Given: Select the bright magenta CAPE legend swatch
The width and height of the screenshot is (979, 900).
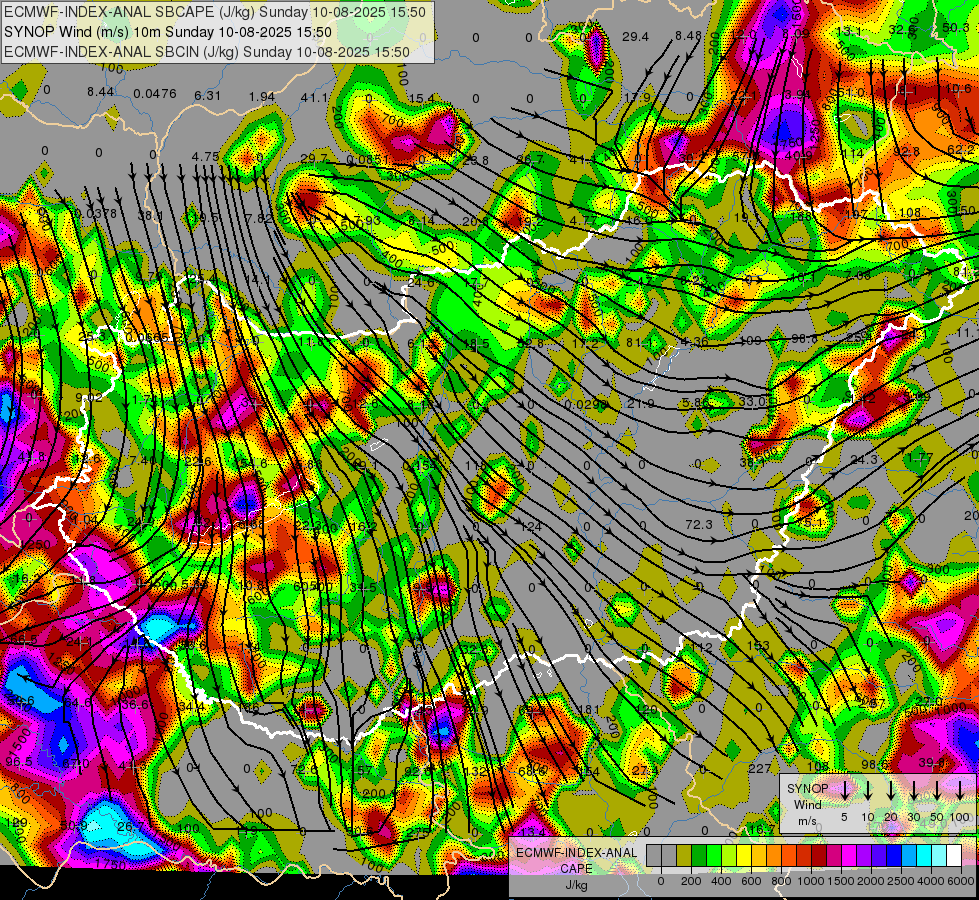Looking at the screenshot, I should 849,855.
